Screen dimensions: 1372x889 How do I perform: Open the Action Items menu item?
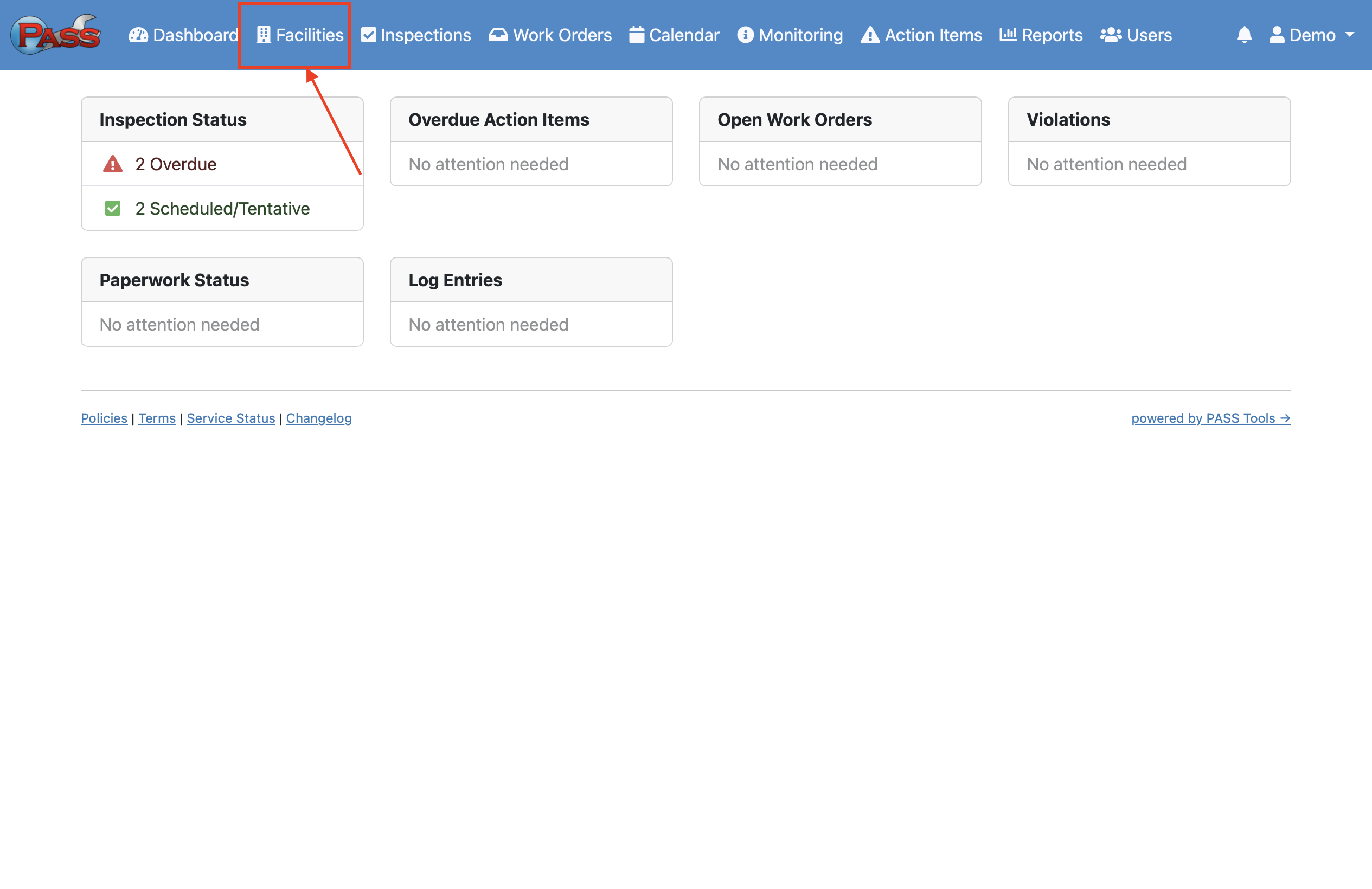point(921,35)
